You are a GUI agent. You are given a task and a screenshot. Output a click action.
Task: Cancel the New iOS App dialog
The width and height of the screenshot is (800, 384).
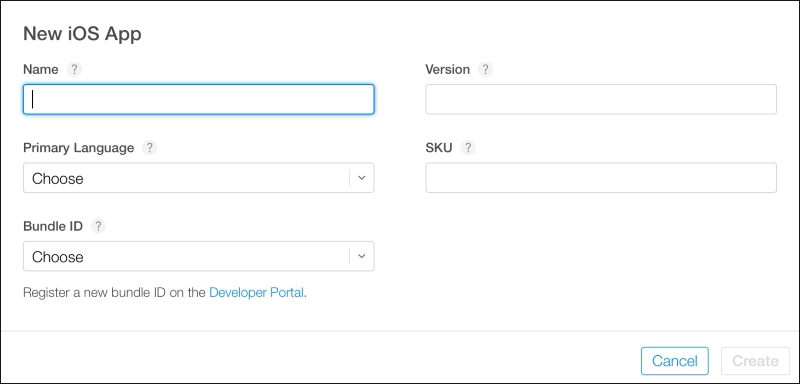pyautogui.click(x=674, y=361)
